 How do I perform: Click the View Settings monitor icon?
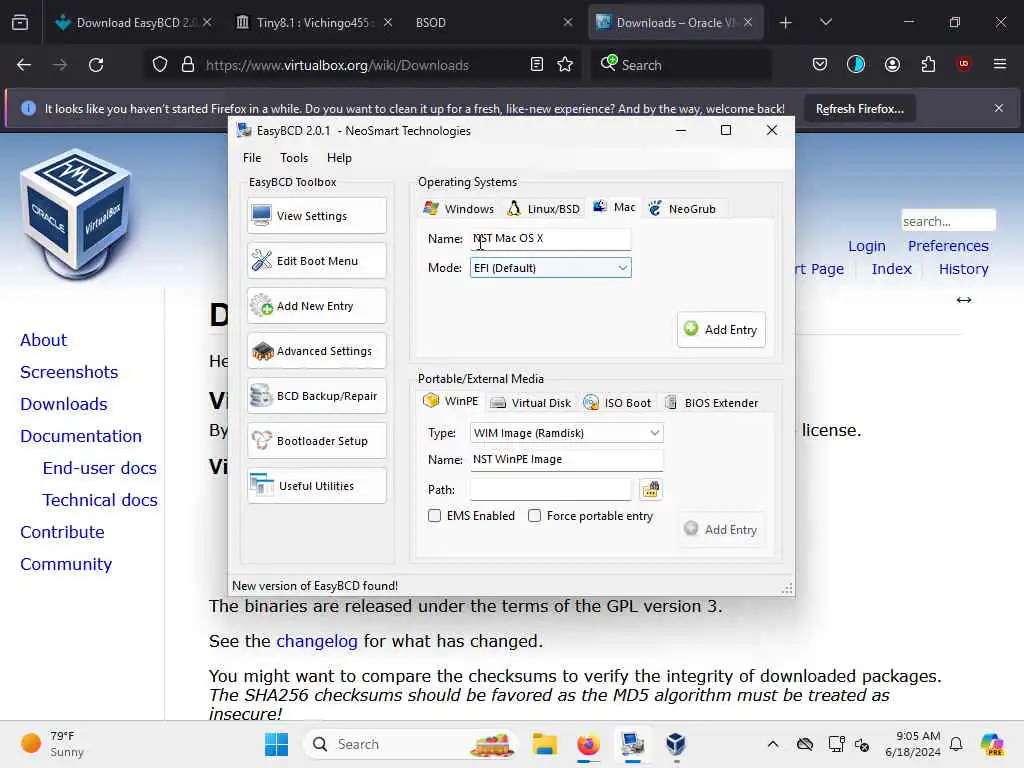tap(261, 215)
